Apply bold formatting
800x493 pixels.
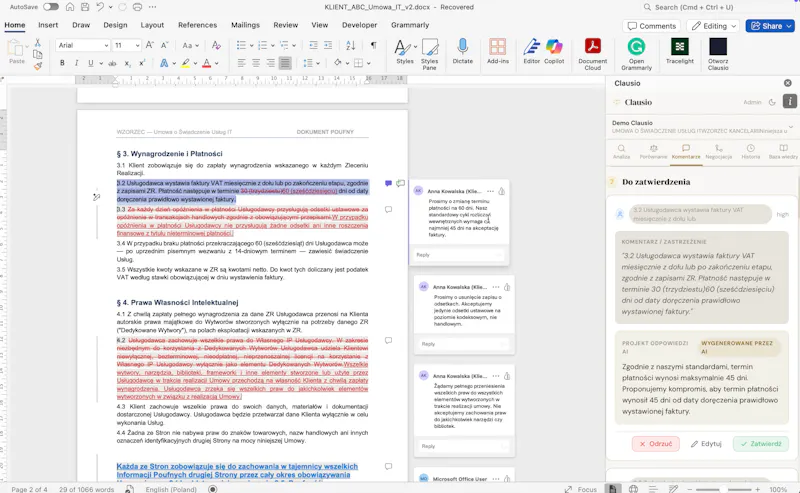pos(62,63)
